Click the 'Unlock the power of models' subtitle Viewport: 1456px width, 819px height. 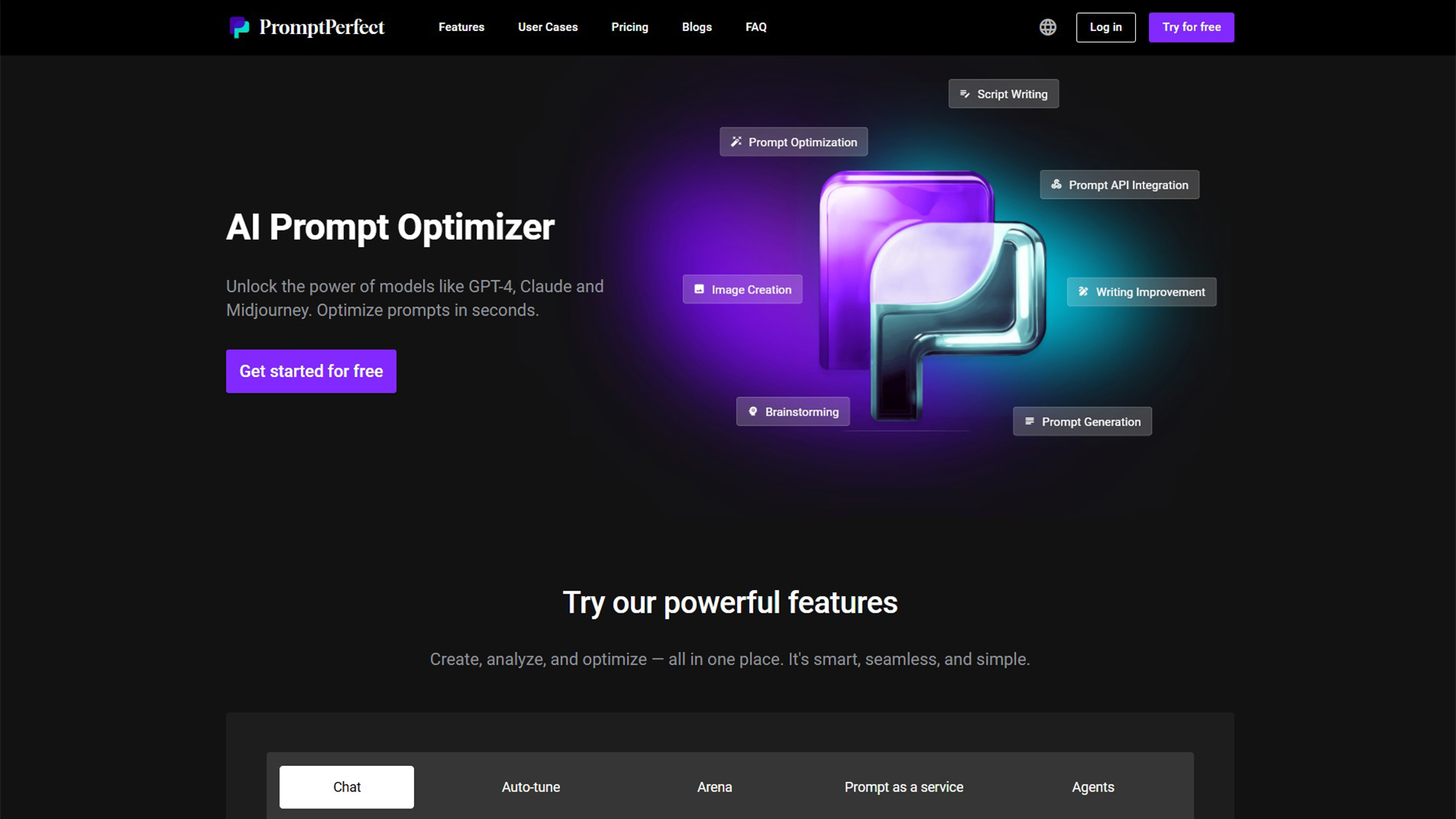coord(415,298)
